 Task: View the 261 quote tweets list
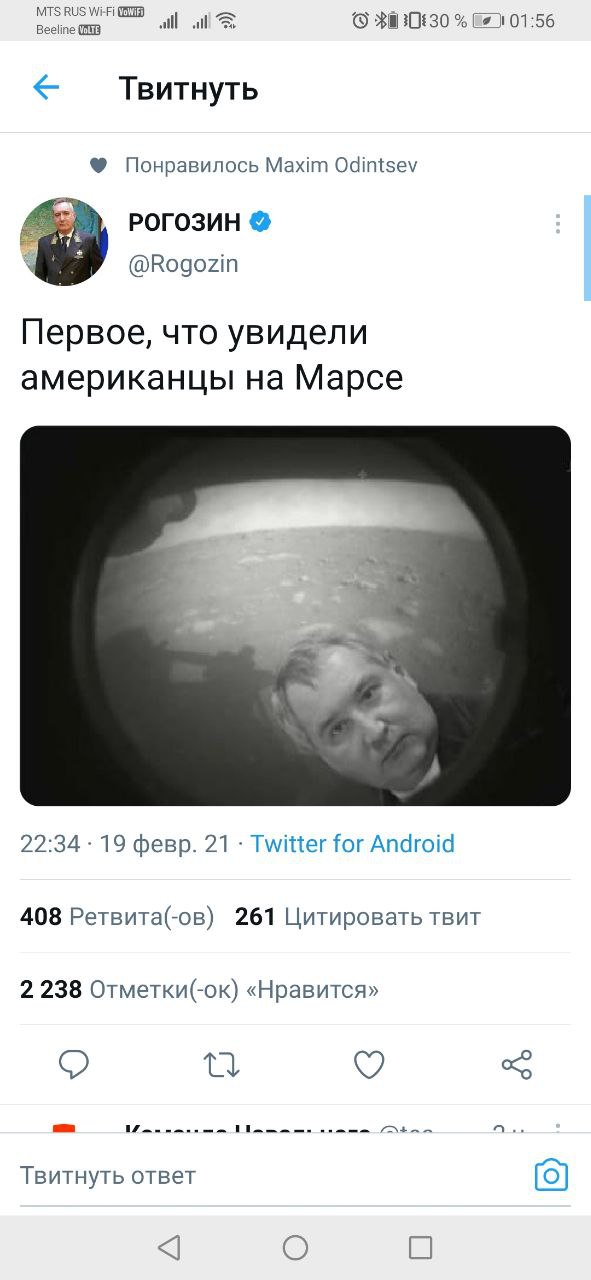[358, 917]
